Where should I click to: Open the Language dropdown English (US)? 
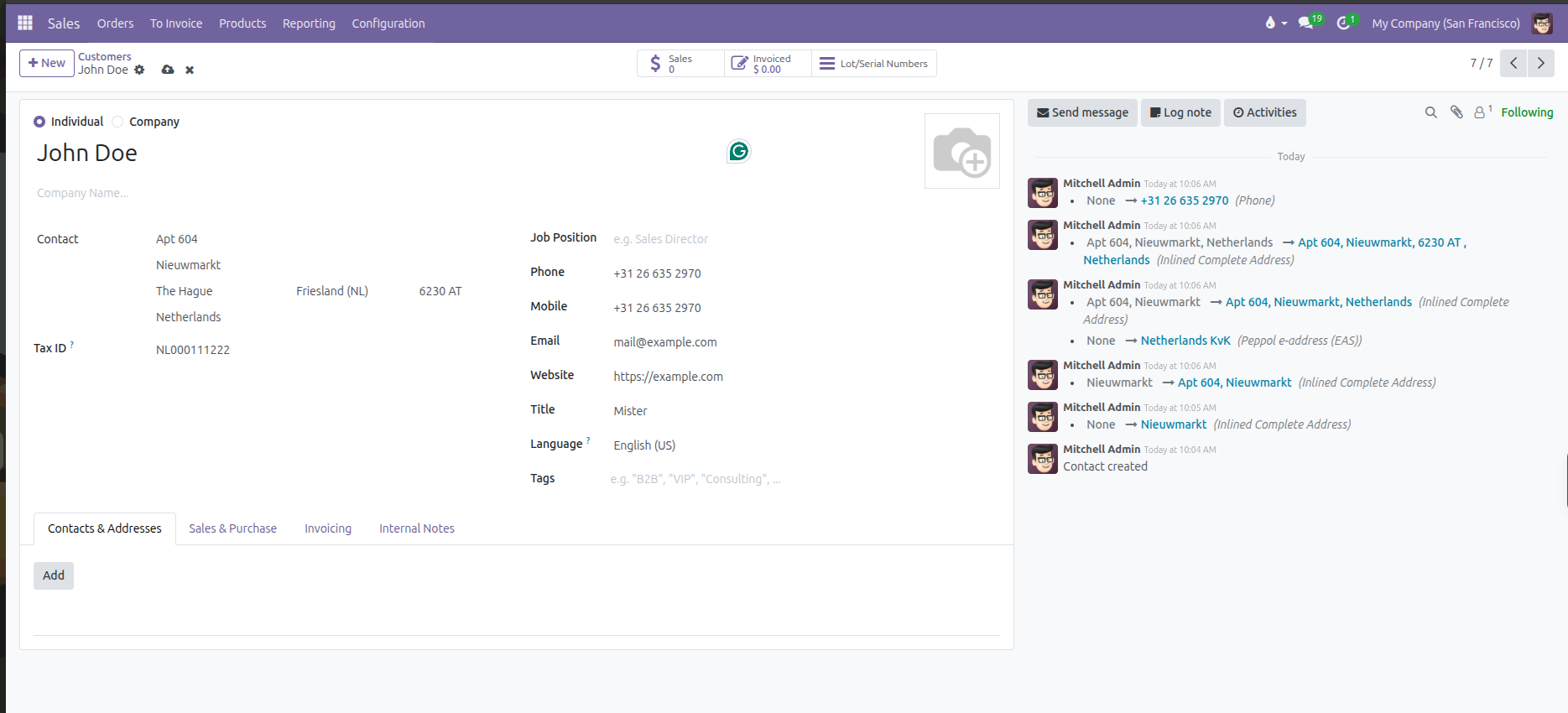(805, 445)
